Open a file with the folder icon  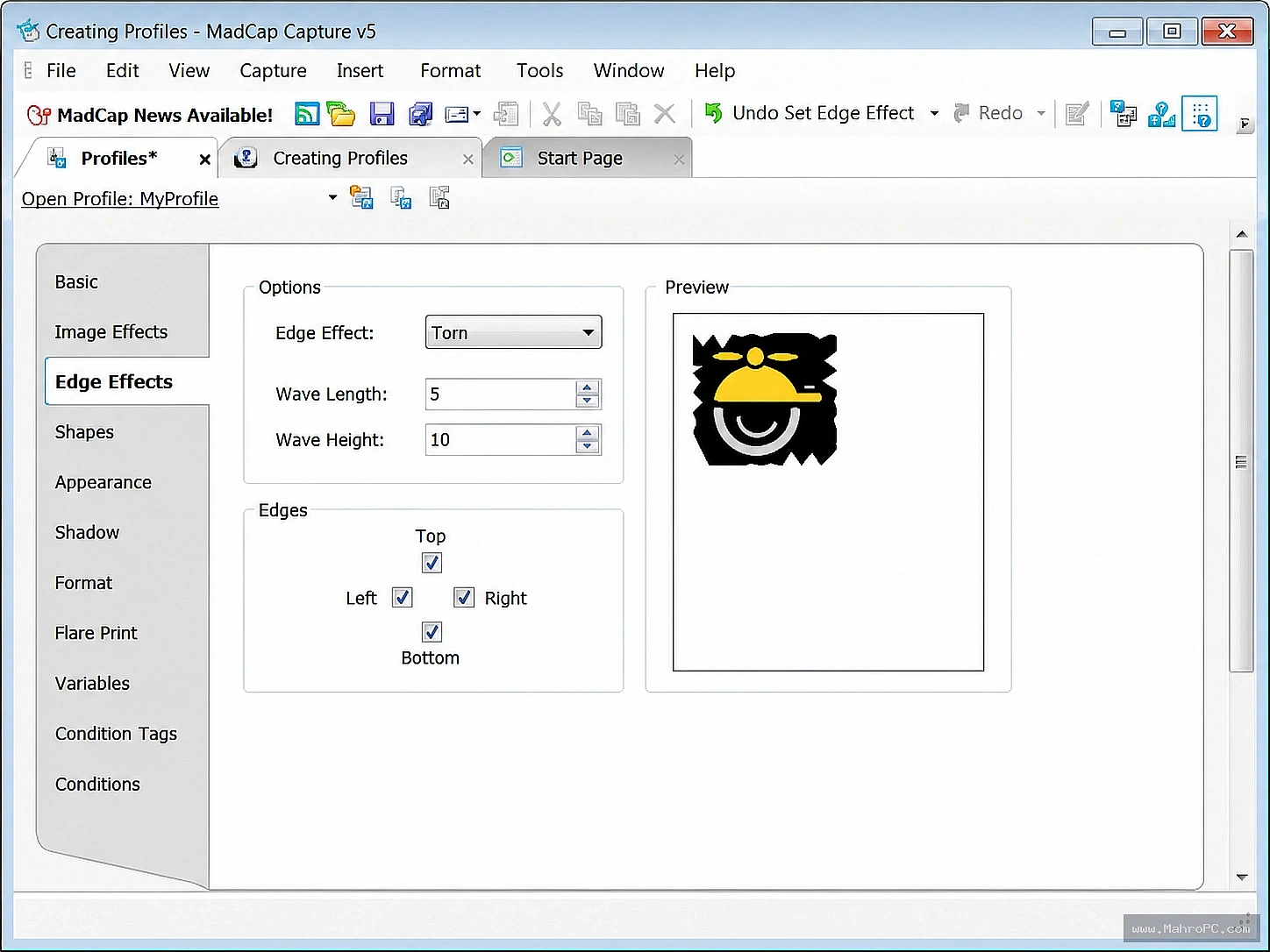click(x=341, y=114)
